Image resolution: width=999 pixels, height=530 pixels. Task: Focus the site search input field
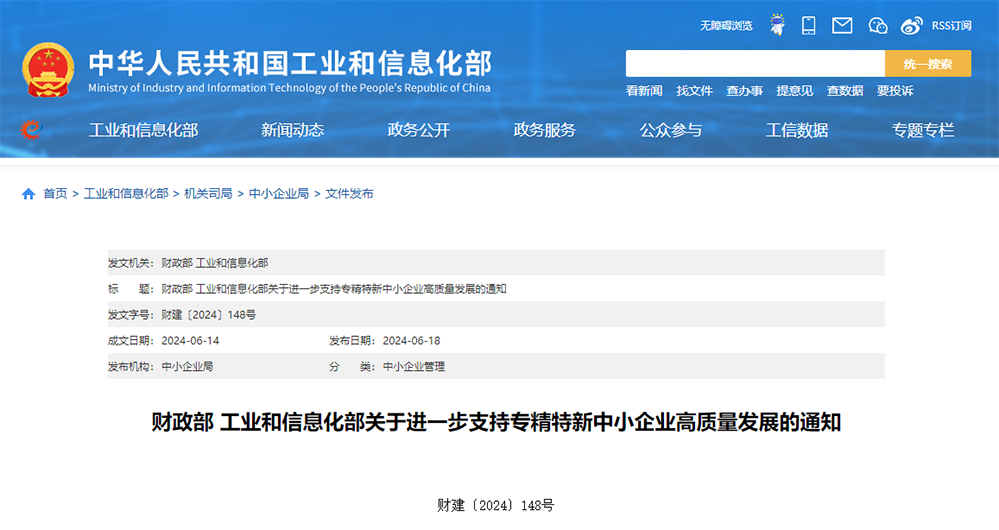coord(755,64)
